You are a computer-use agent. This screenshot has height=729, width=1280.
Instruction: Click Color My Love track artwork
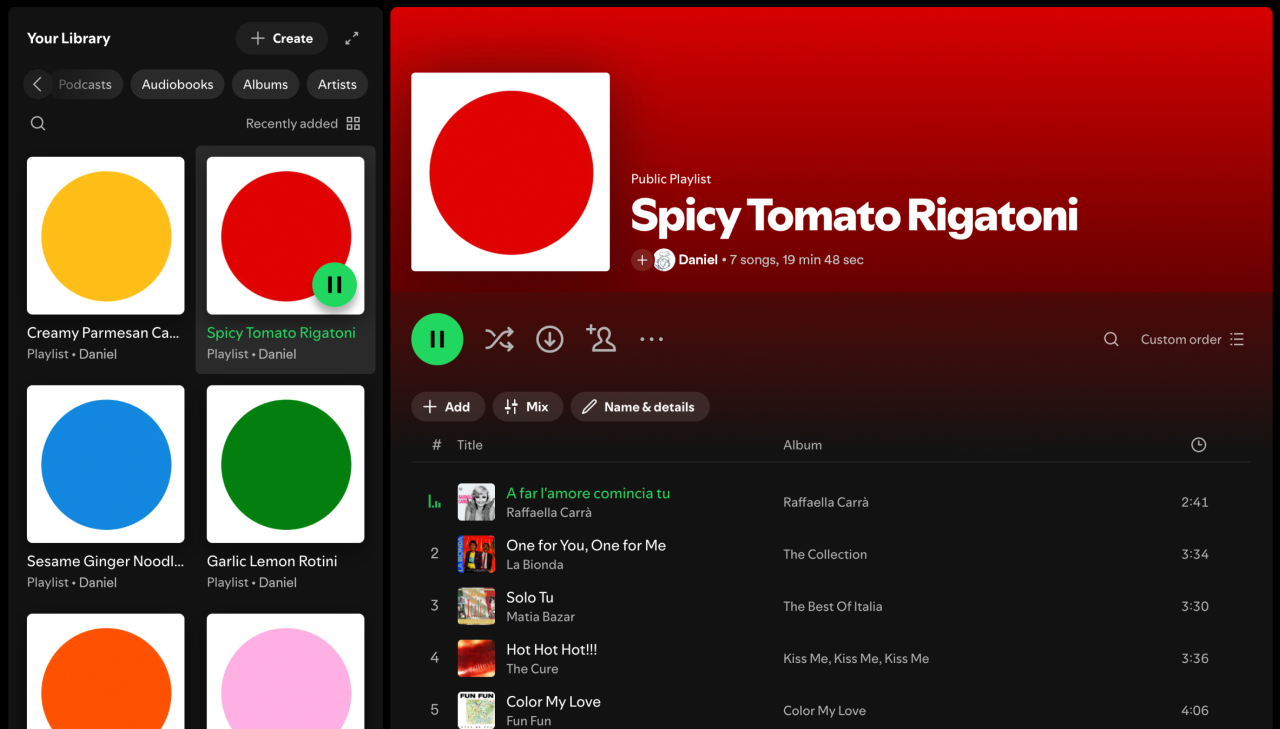(x=476, y=710)
